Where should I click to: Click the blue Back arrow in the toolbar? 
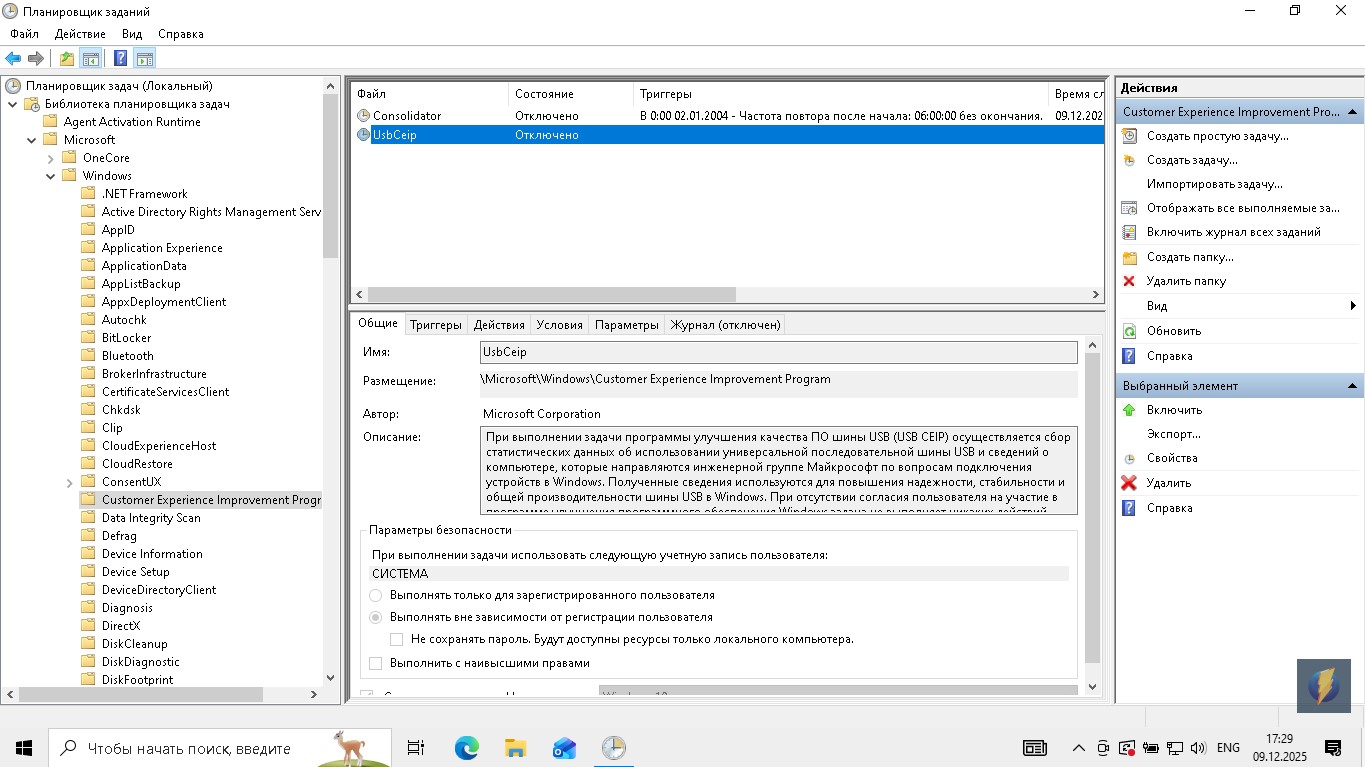pyautogui.click(x=13, y=59)
